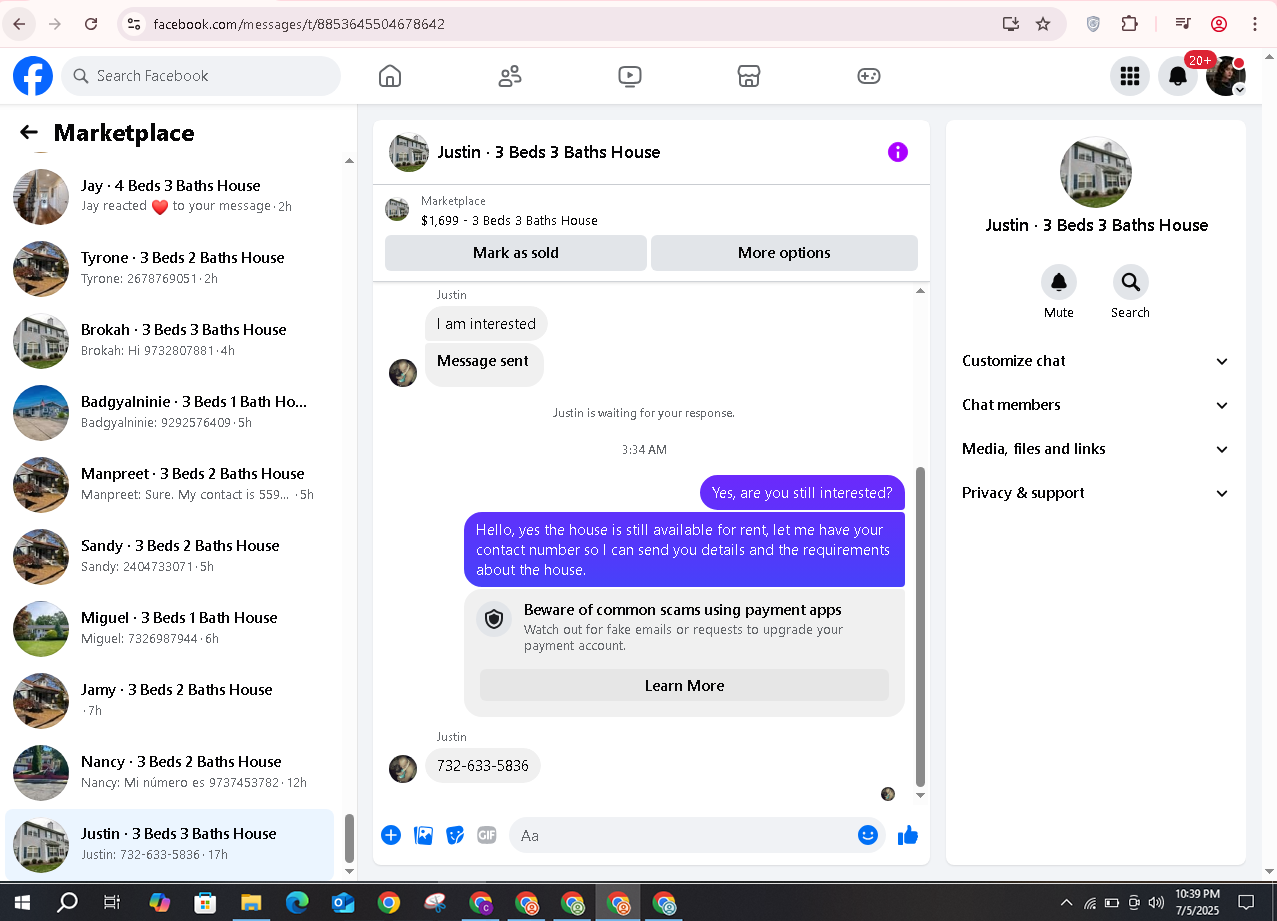The image size is (1277, 921).
Task: Open the Video icon in top navigation
Action: click(x=630, y=76)
